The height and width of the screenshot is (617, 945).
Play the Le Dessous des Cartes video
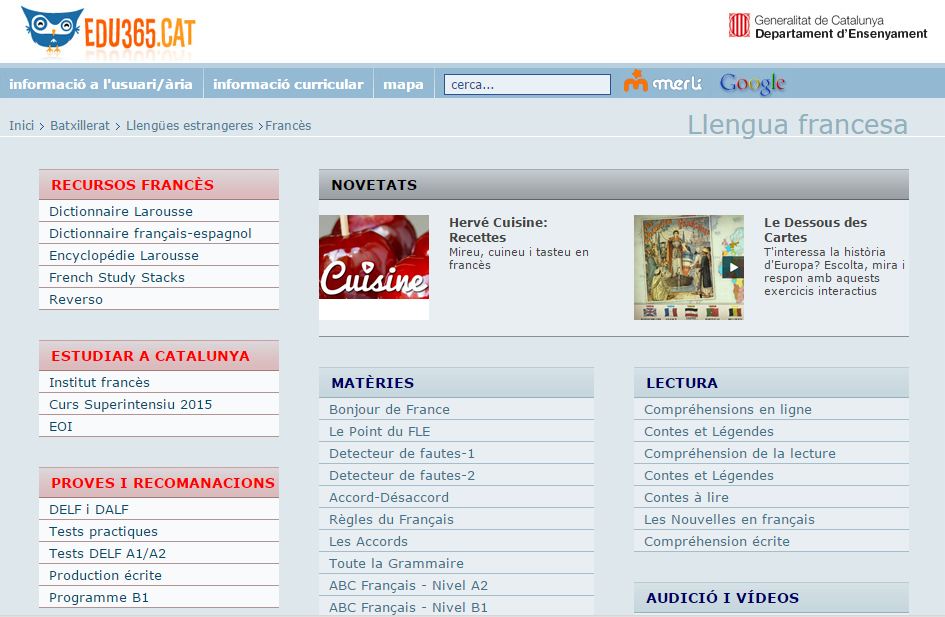point(734,267)
